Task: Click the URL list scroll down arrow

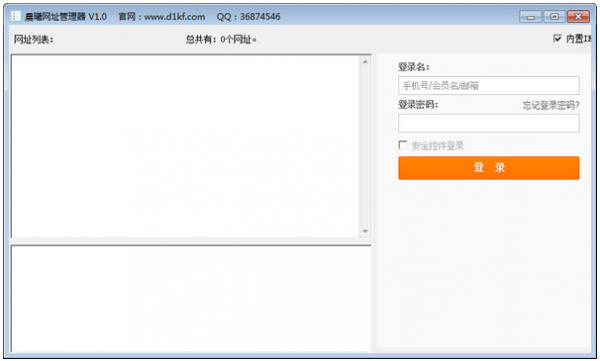Action: click(x=365, y=231)
